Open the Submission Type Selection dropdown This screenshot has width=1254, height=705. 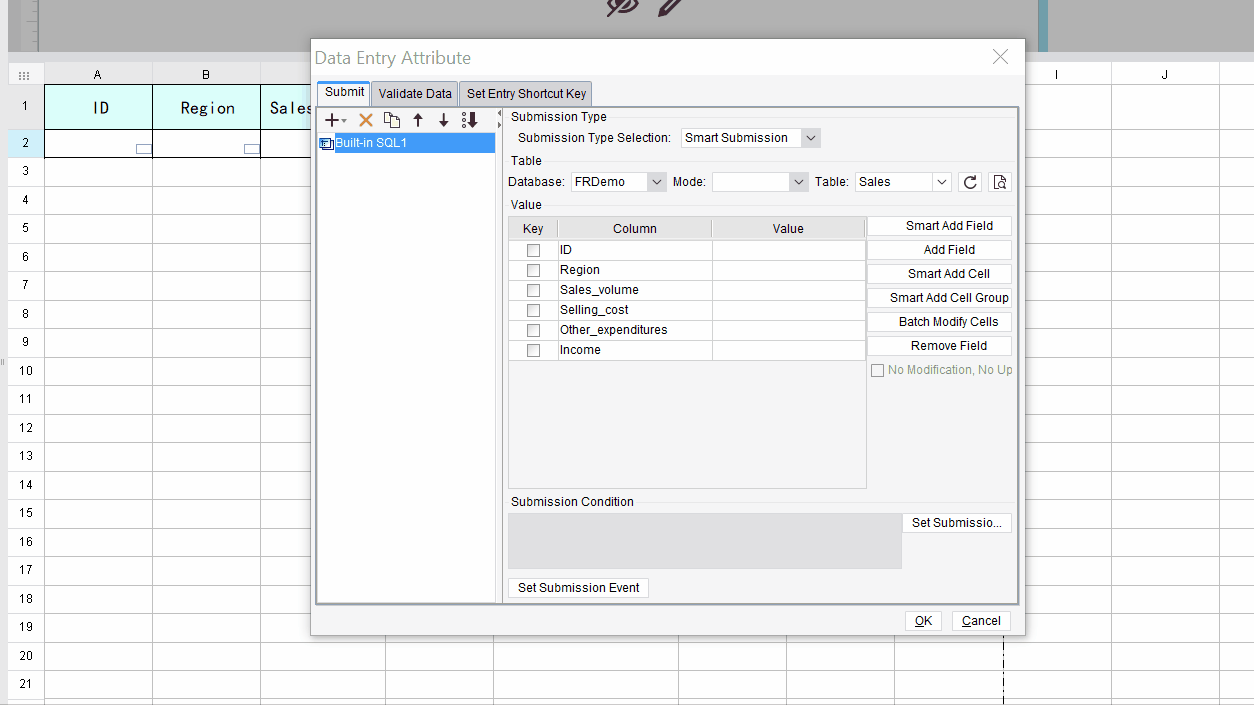tap(810, 138)
